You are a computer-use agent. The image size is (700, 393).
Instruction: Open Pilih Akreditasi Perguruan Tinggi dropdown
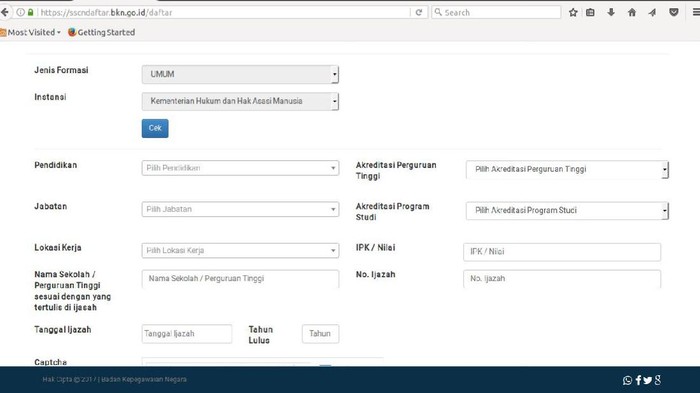(x=567, y=169)
